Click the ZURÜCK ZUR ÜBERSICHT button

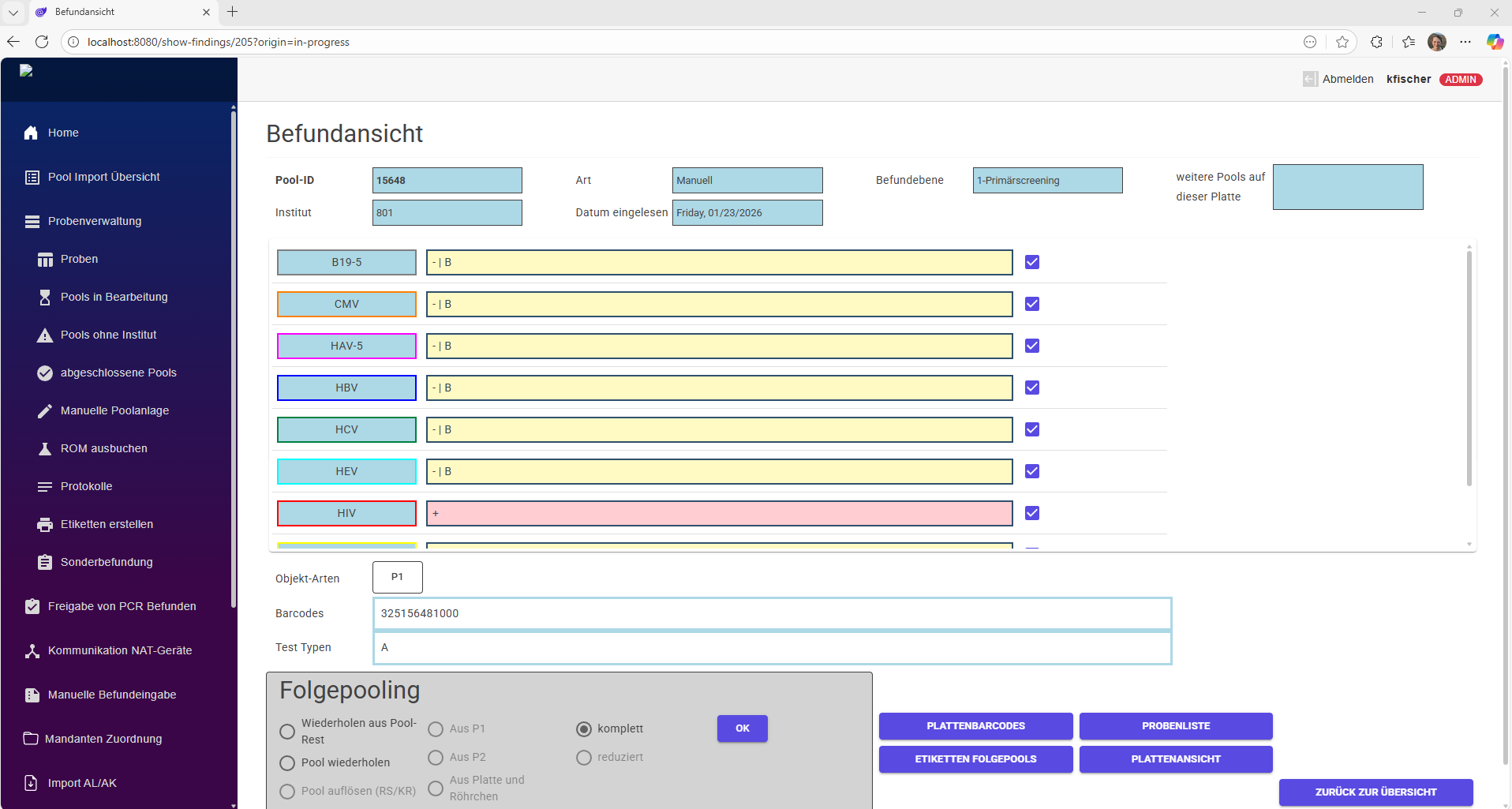tap(1375, 792)
